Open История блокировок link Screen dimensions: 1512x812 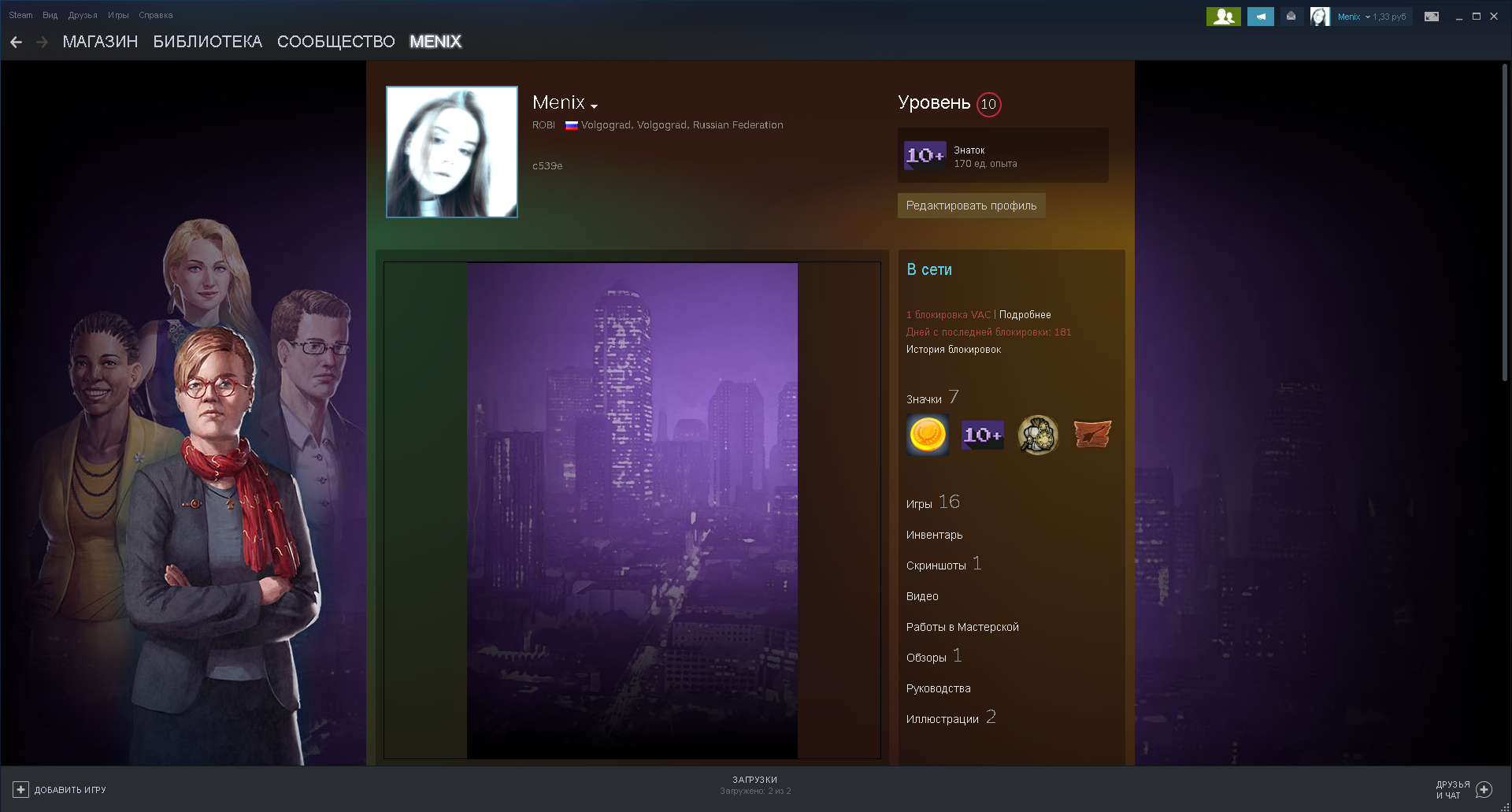pyautogui.click(x=954, y=350)
